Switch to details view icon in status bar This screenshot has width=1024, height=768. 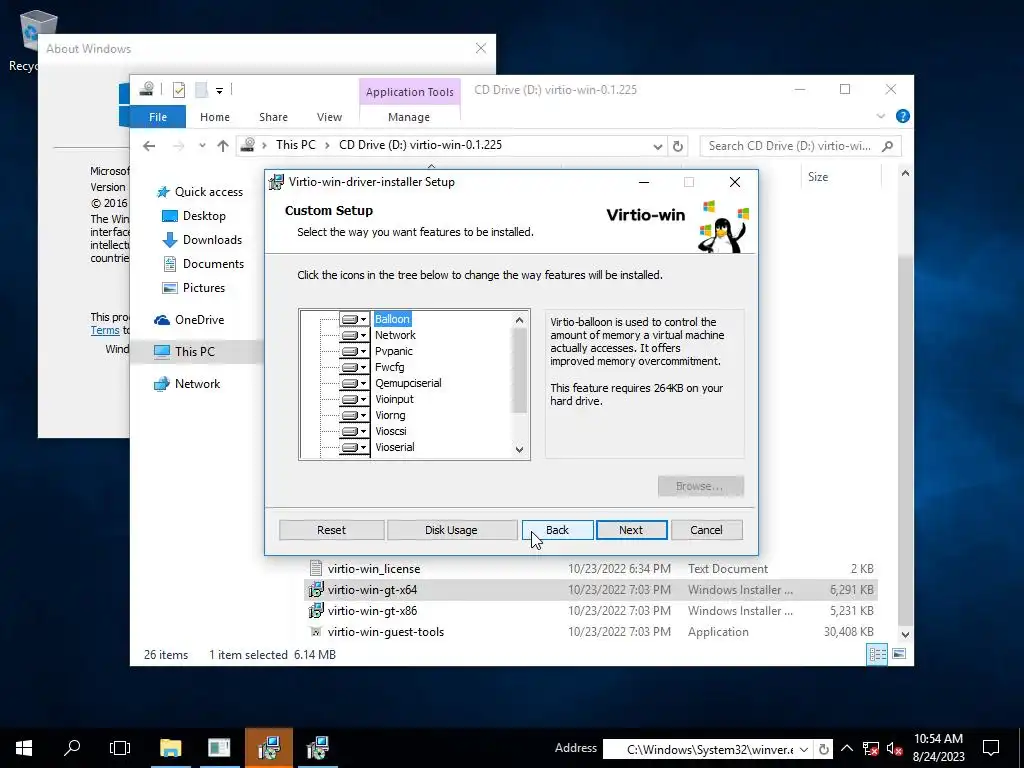[877, 654]
